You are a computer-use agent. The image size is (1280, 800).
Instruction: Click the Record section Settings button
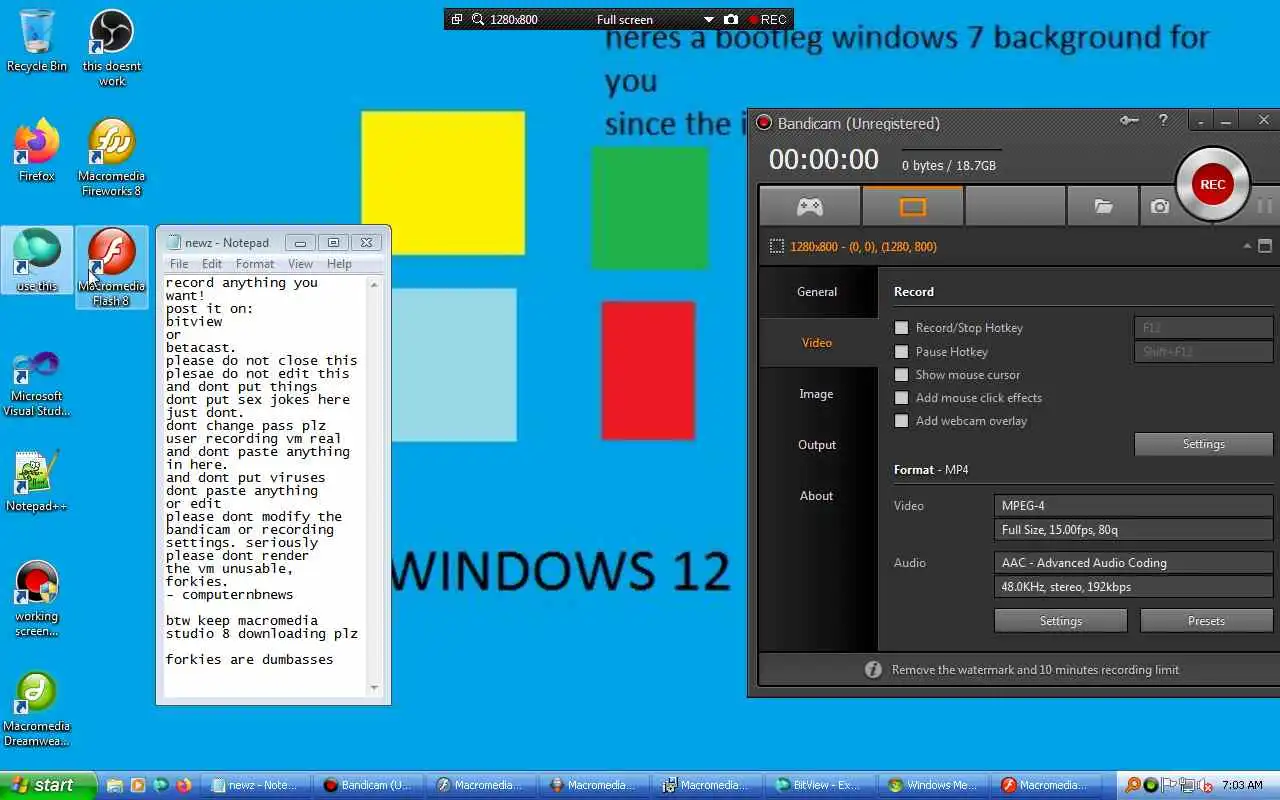pos(1203,444)
